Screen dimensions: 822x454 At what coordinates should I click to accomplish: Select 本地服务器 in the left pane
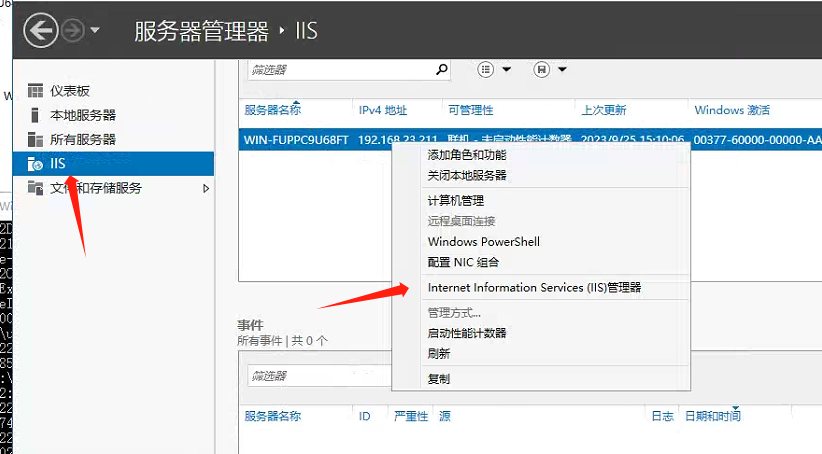click(x=82, y=115)
